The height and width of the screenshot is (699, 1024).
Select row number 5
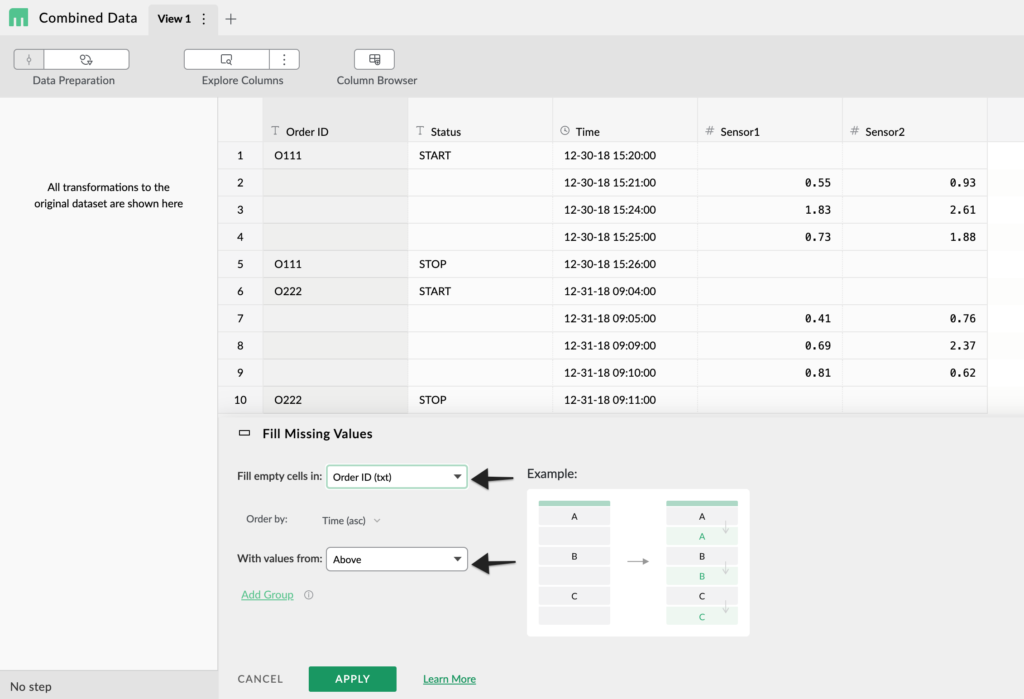click(240, 264)
